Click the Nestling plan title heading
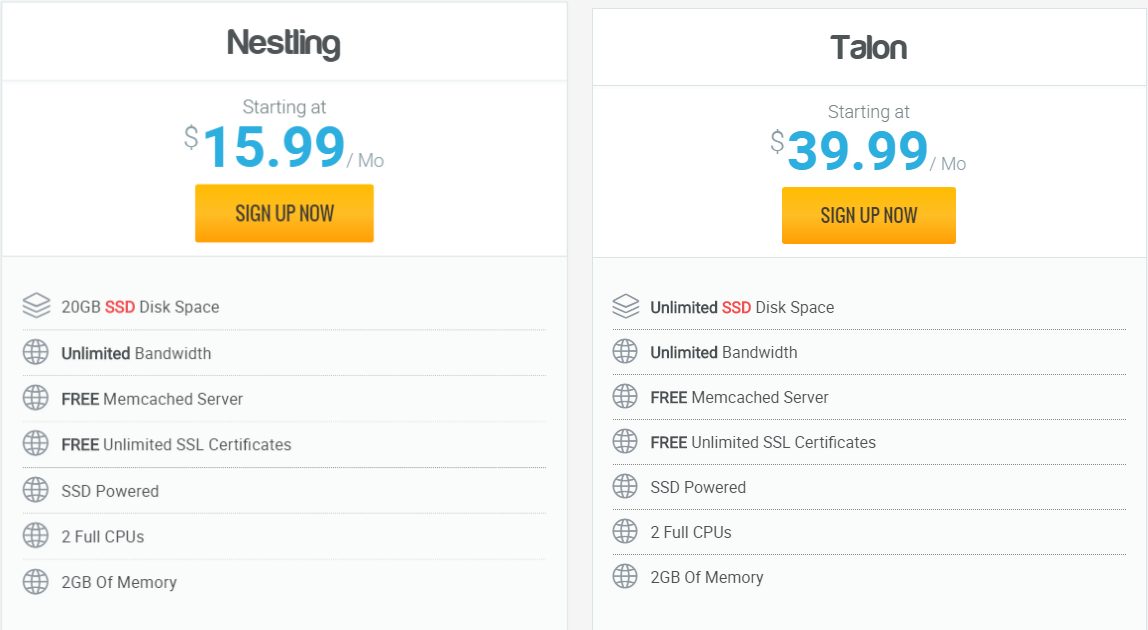The width and height of the screenshot is (1148, 630). (x=283, y=43)
